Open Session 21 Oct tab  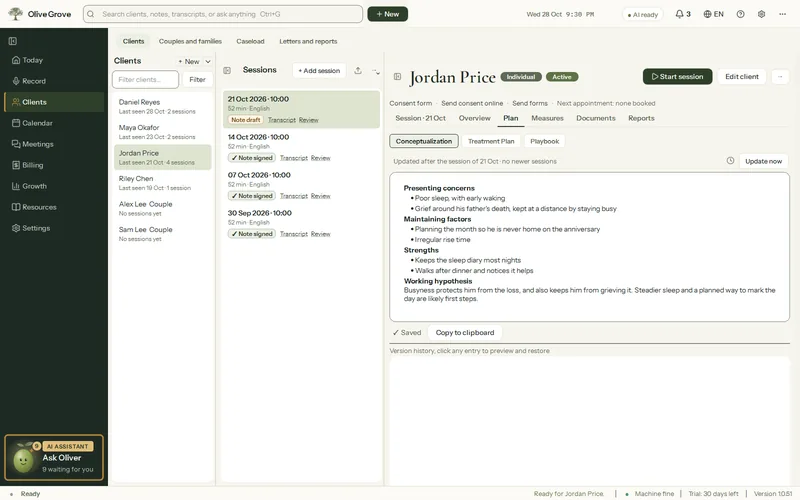pos(420,118)
